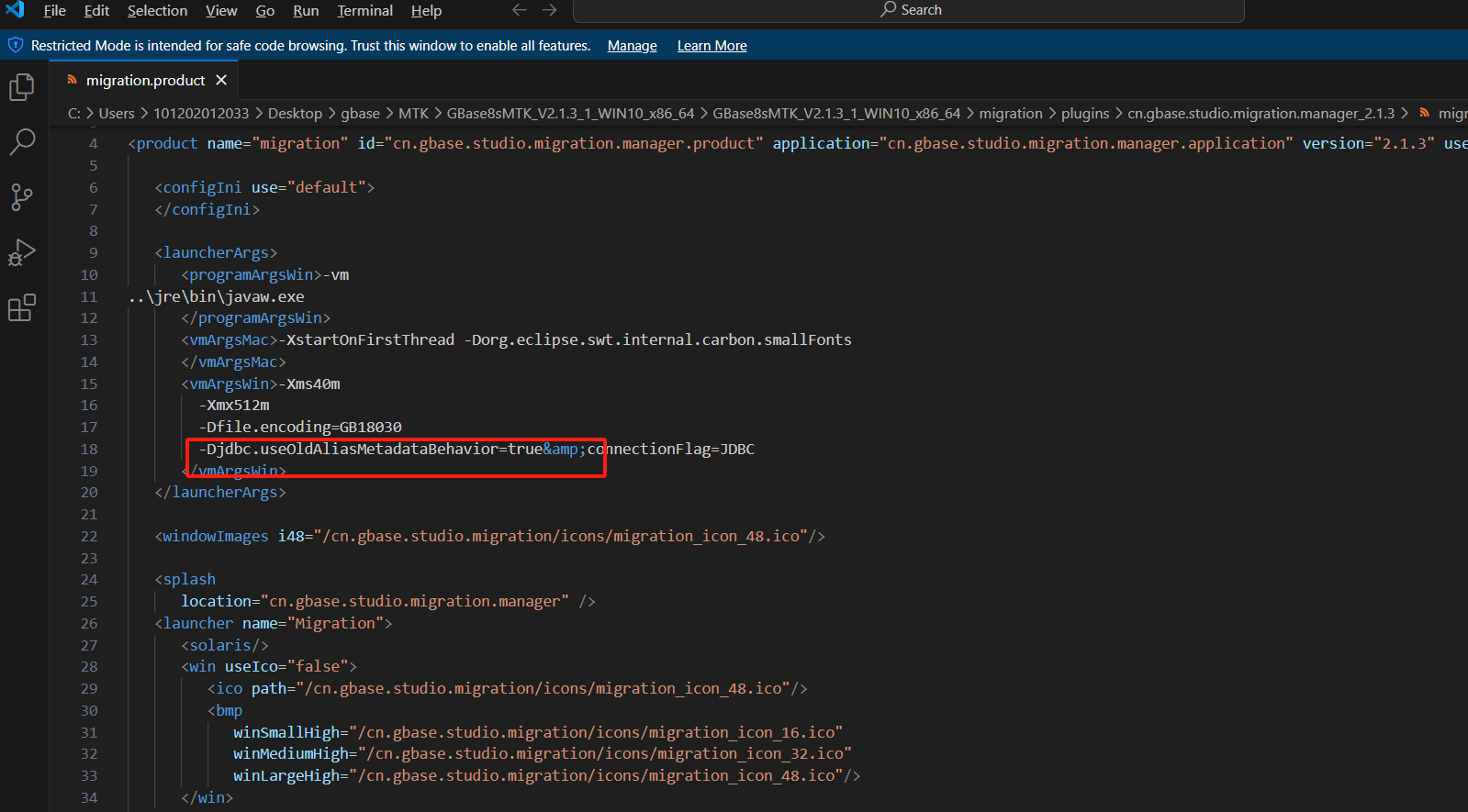
Task: Click the -Xmx512m argument text
Action: (234, 406)
